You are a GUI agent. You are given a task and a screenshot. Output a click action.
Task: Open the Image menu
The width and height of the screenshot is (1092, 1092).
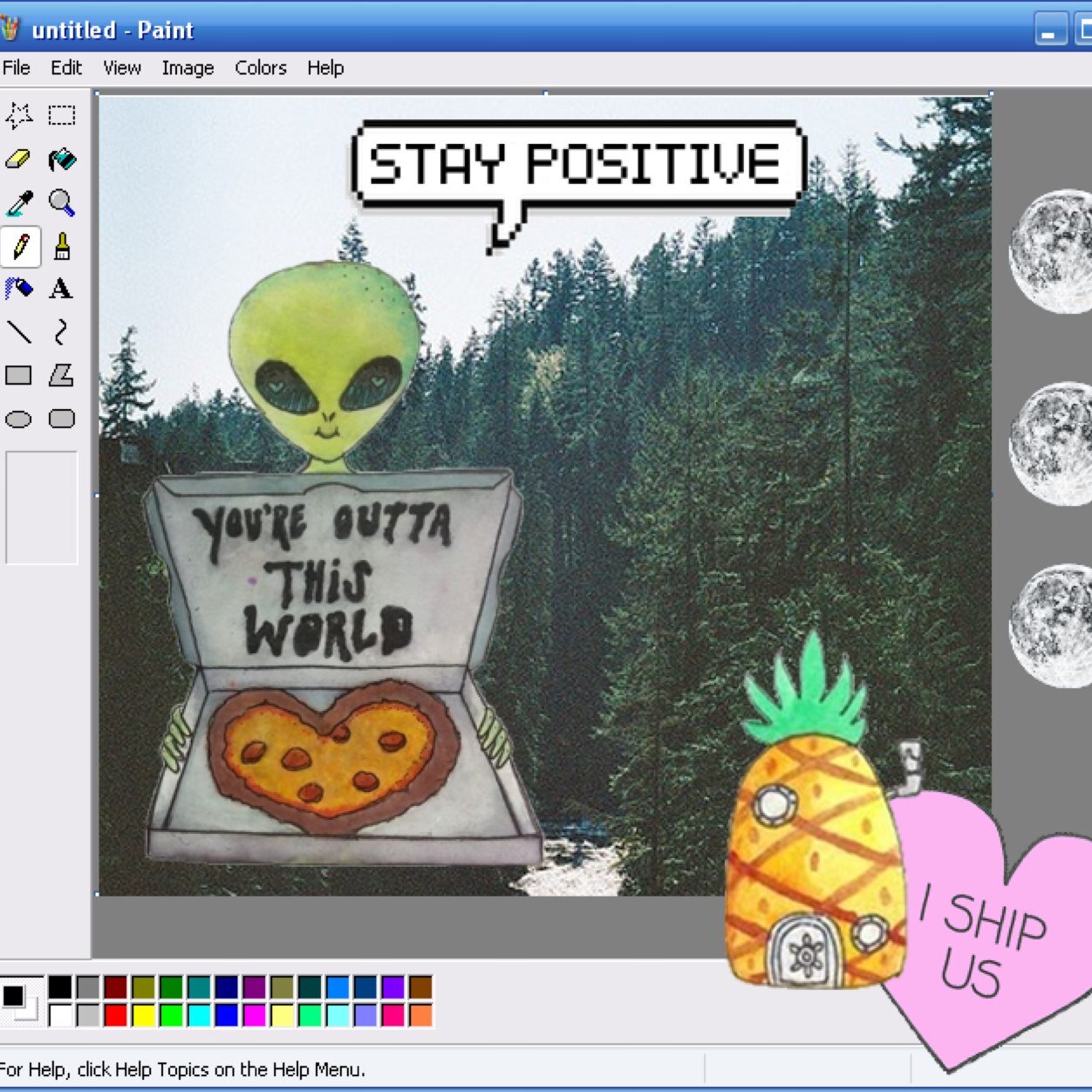click(187, 68)
